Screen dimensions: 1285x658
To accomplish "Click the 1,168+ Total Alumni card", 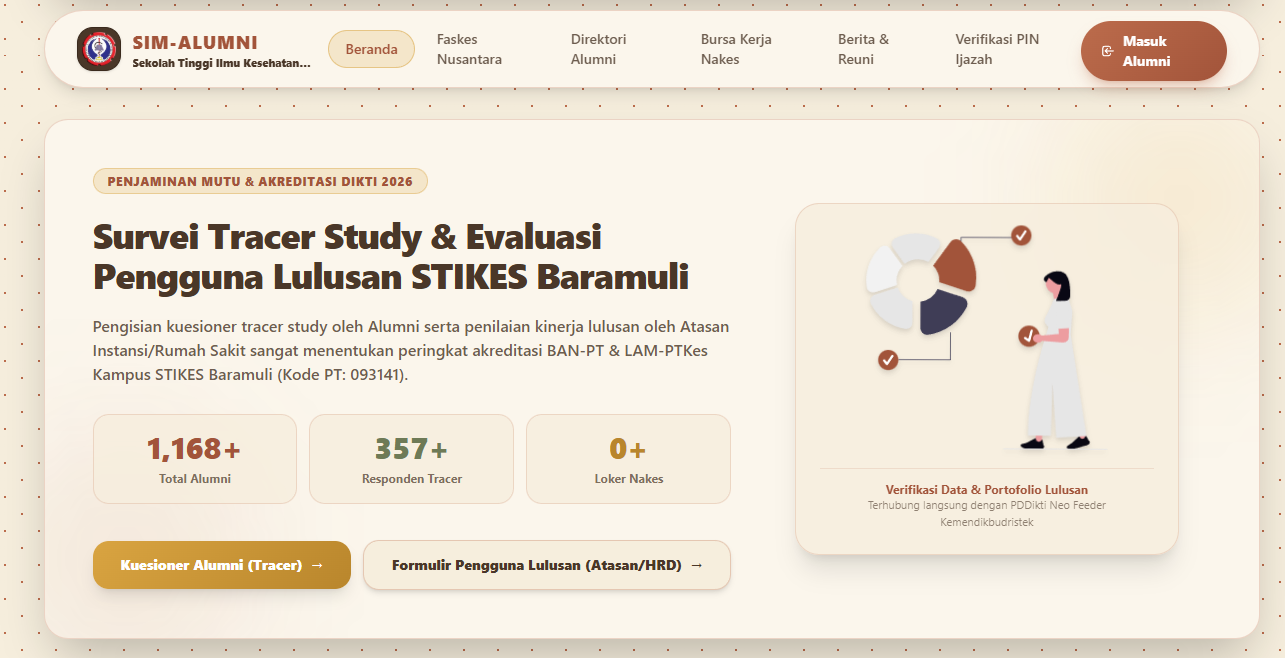I will click(x=195, y=459).
